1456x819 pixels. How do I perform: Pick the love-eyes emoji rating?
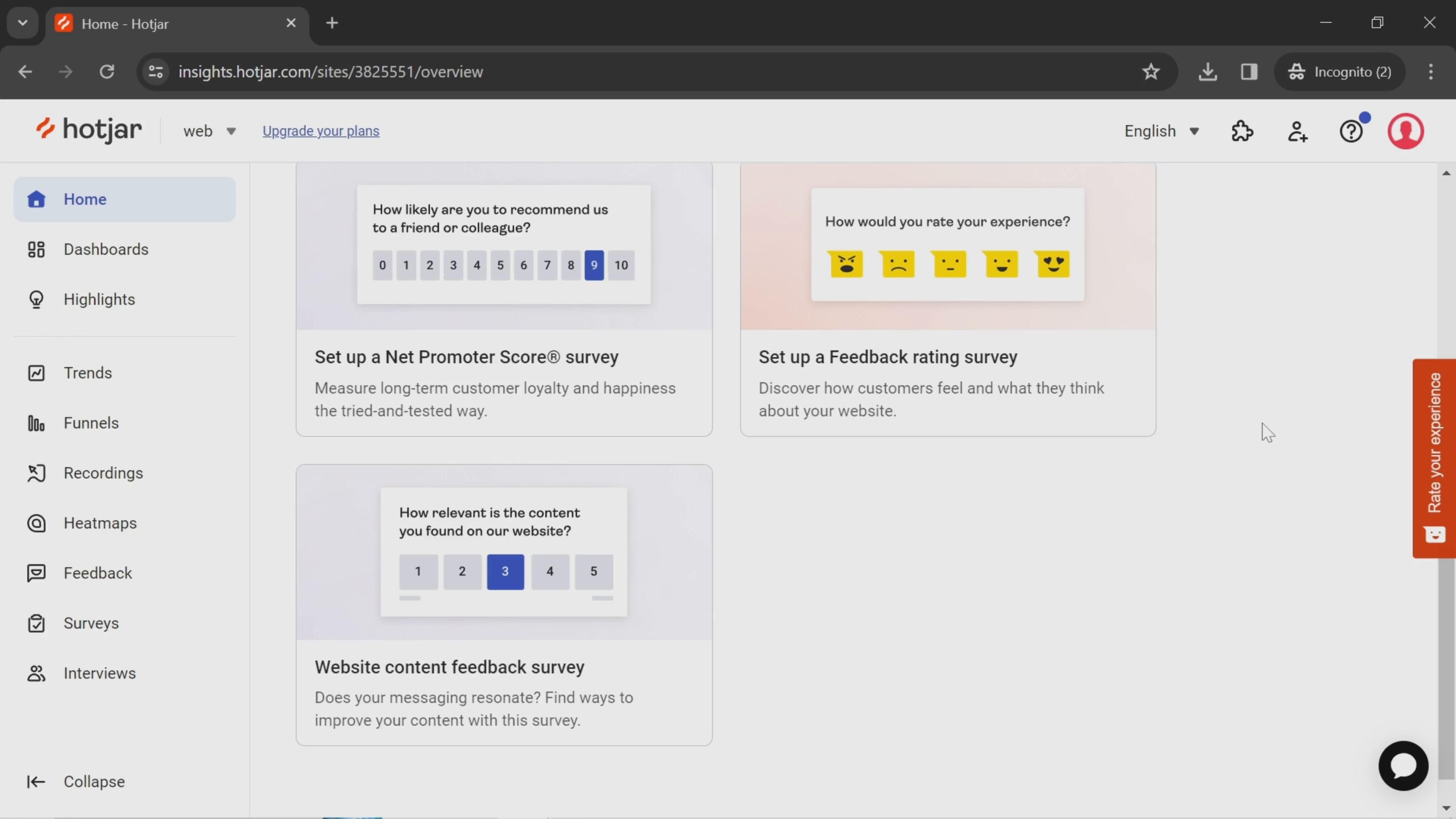[x=1053, y=264]
